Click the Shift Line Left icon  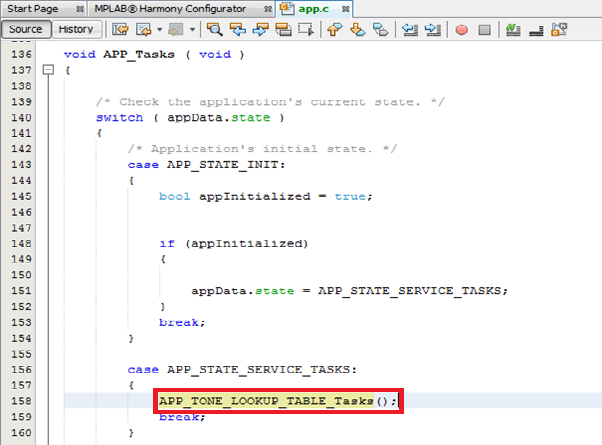coord(410,30)
